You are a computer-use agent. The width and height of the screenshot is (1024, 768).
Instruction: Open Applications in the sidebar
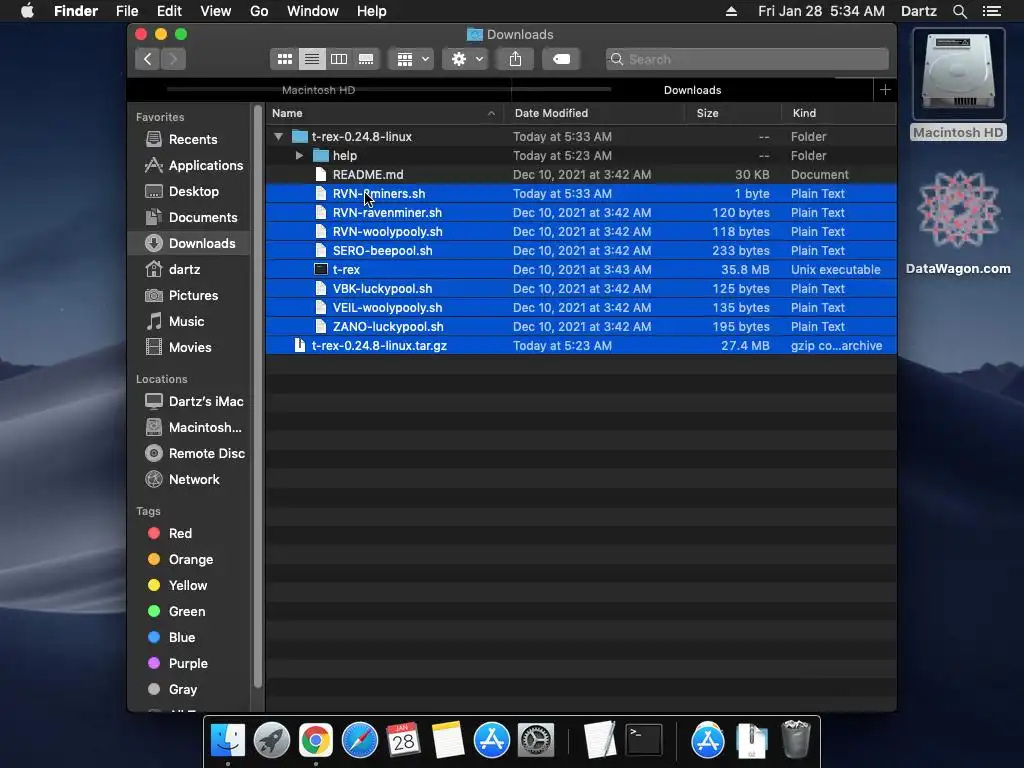pyautogui.click(x=189, y=165)
